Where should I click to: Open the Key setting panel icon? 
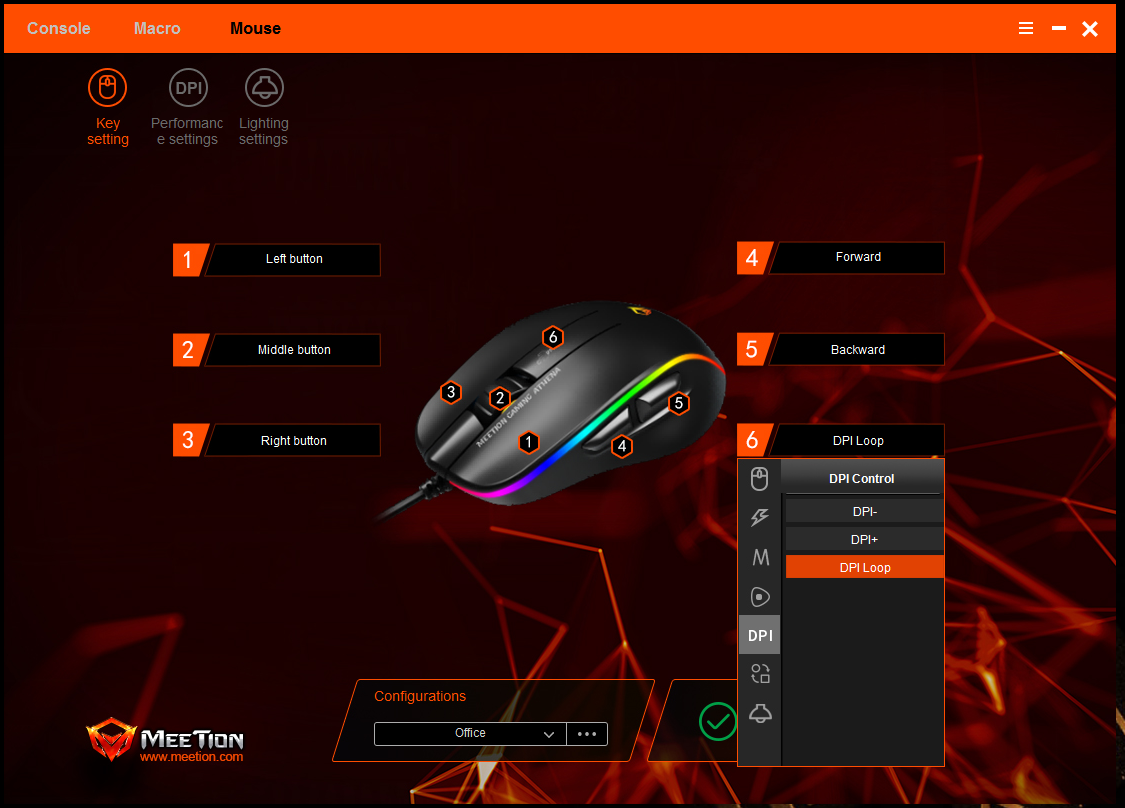coord(108,87)
